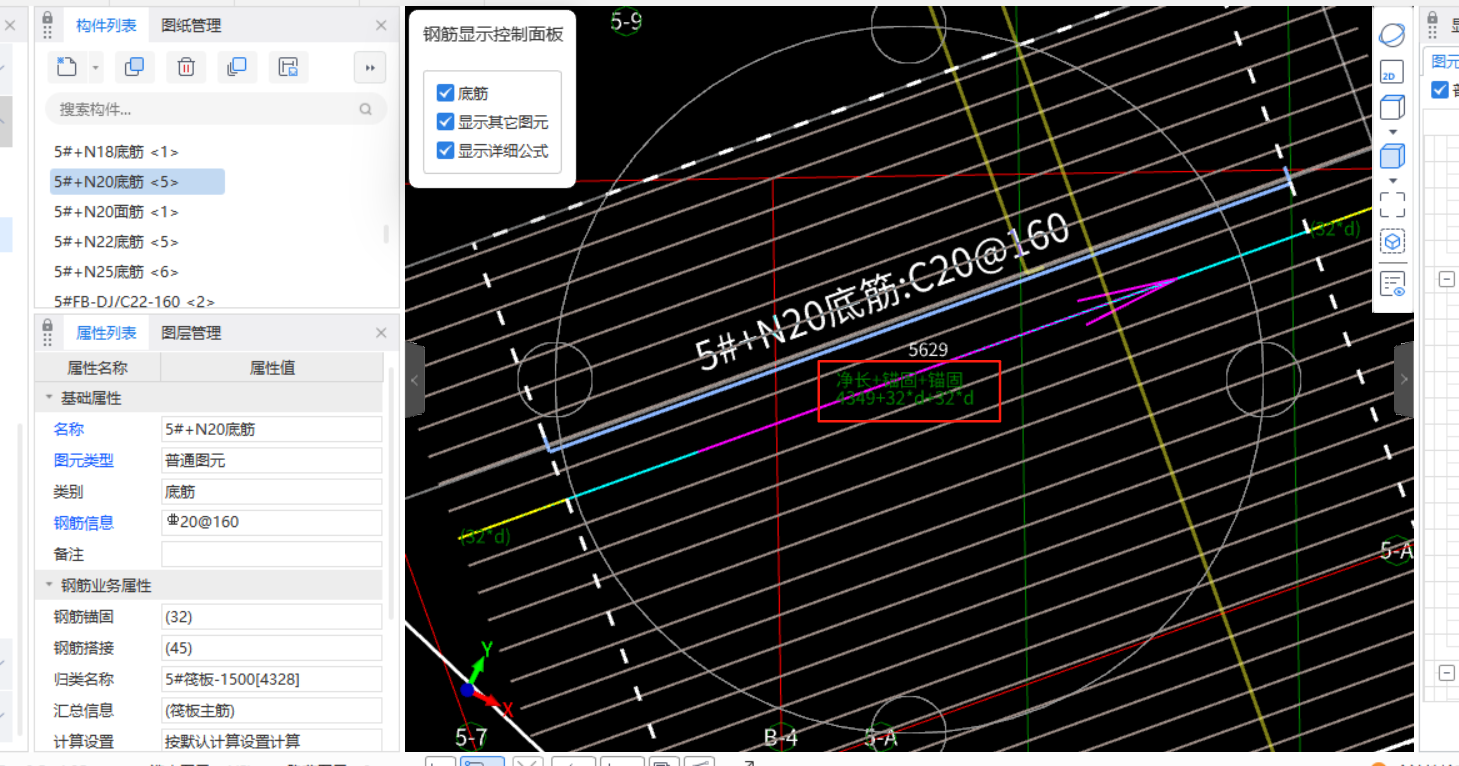Collapse the left side panel handle
Image resolution: width=1459 pixels, height=766 pixels.
pyautogui.click(x=415, y=380)
